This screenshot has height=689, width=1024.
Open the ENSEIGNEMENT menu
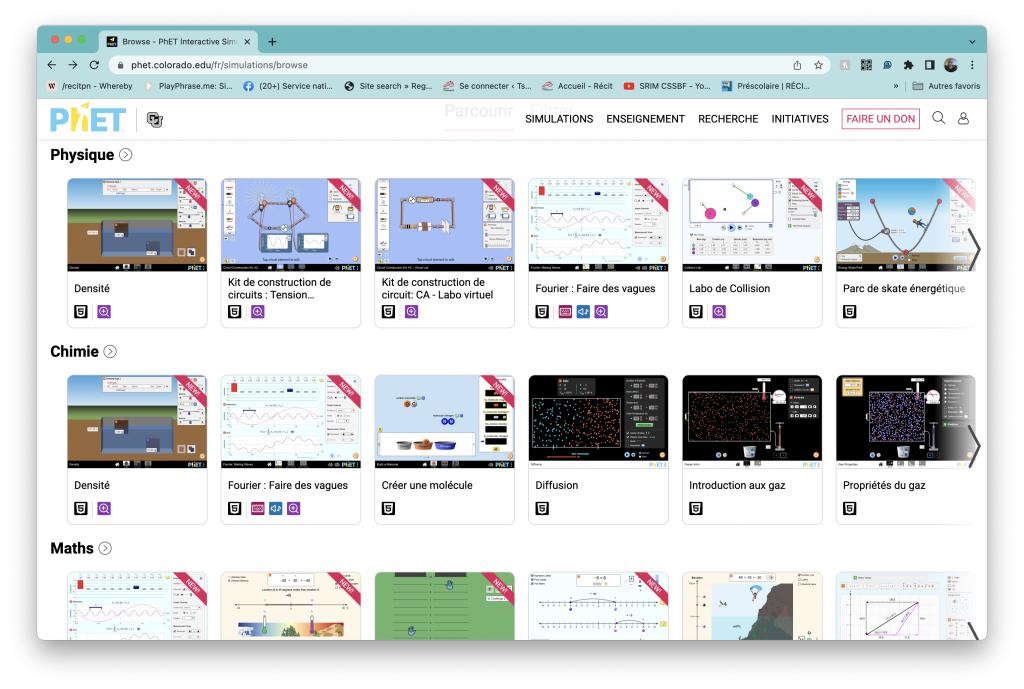click(645, 119)
